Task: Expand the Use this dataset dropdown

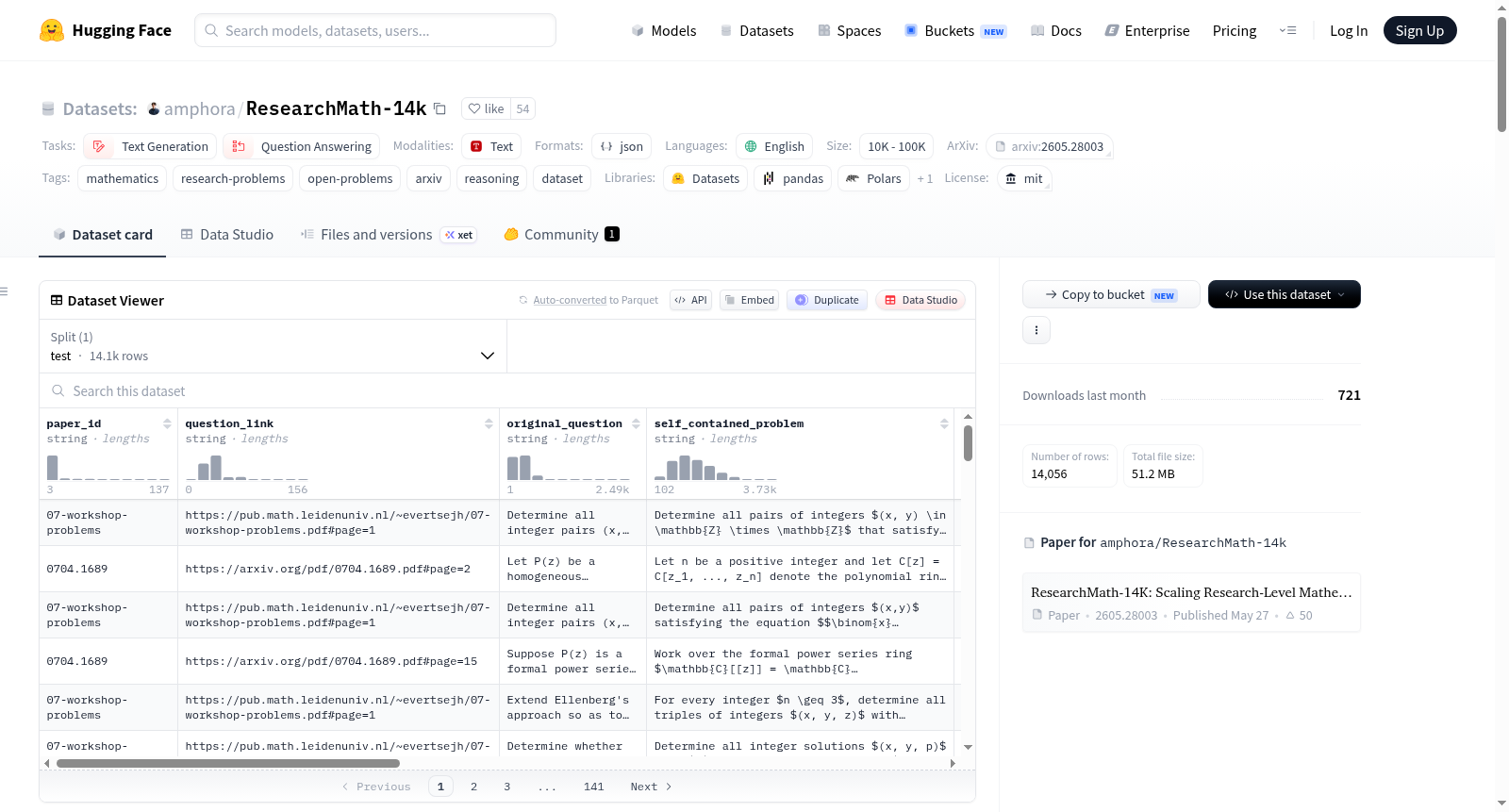Action: [1285, 294]
